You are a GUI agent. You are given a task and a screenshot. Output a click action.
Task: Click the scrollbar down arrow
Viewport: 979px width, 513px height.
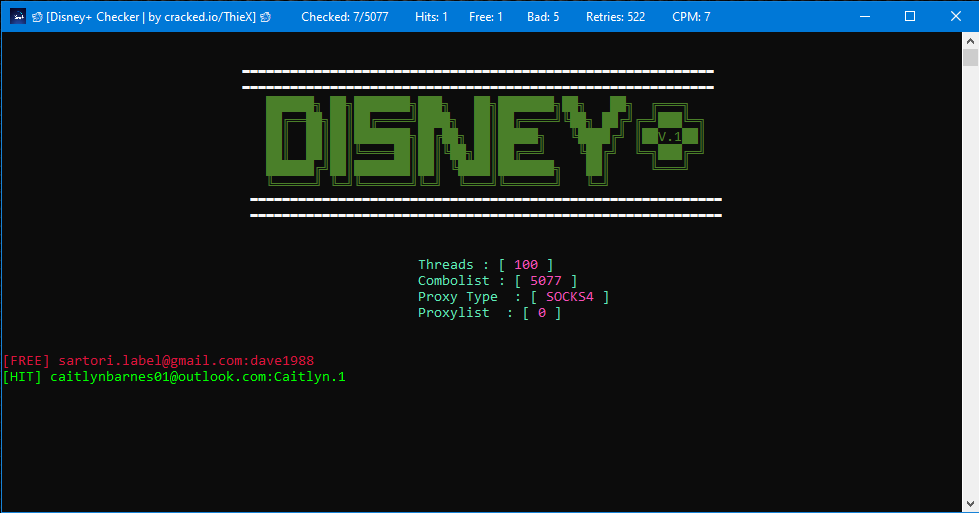970,504
